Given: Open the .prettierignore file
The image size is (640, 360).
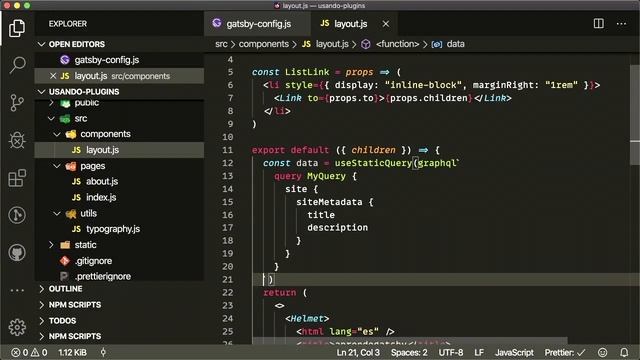Looking at the screenshot, I should coord(102,276).
